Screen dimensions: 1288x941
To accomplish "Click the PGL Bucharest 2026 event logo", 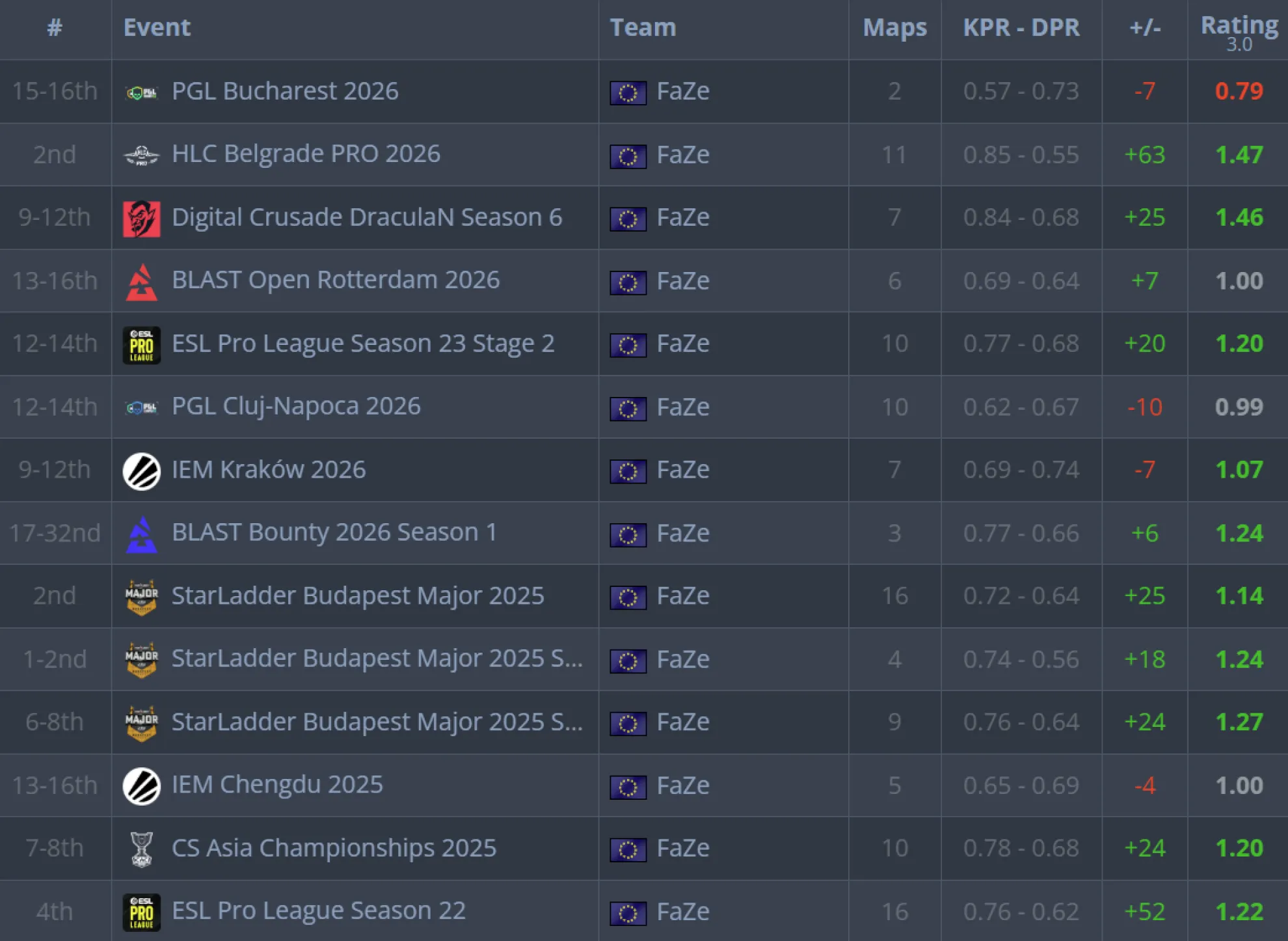I will 141,92.
